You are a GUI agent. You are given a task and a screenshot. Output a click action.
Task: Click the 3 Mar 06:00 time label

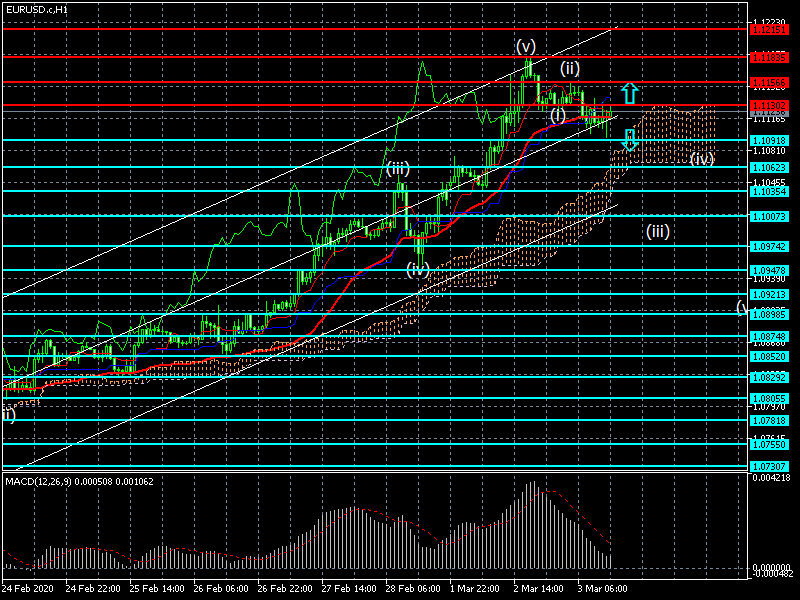coord(603,588)
